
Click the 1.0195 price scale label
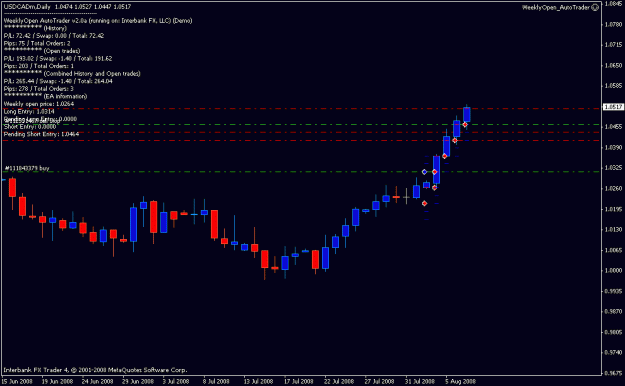point(614,209)
